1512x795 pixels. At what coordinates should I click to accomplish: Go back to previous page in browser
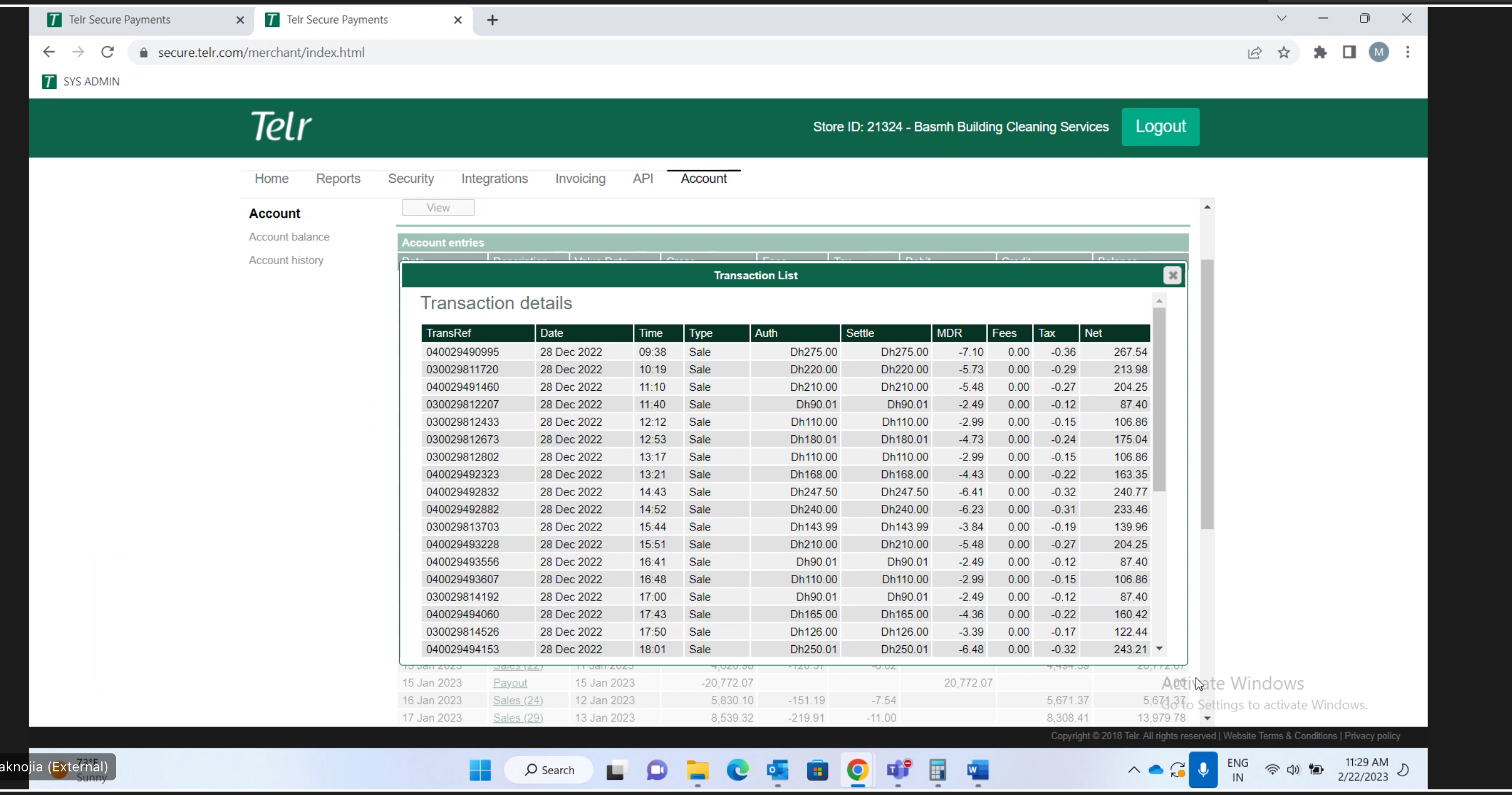49,52
